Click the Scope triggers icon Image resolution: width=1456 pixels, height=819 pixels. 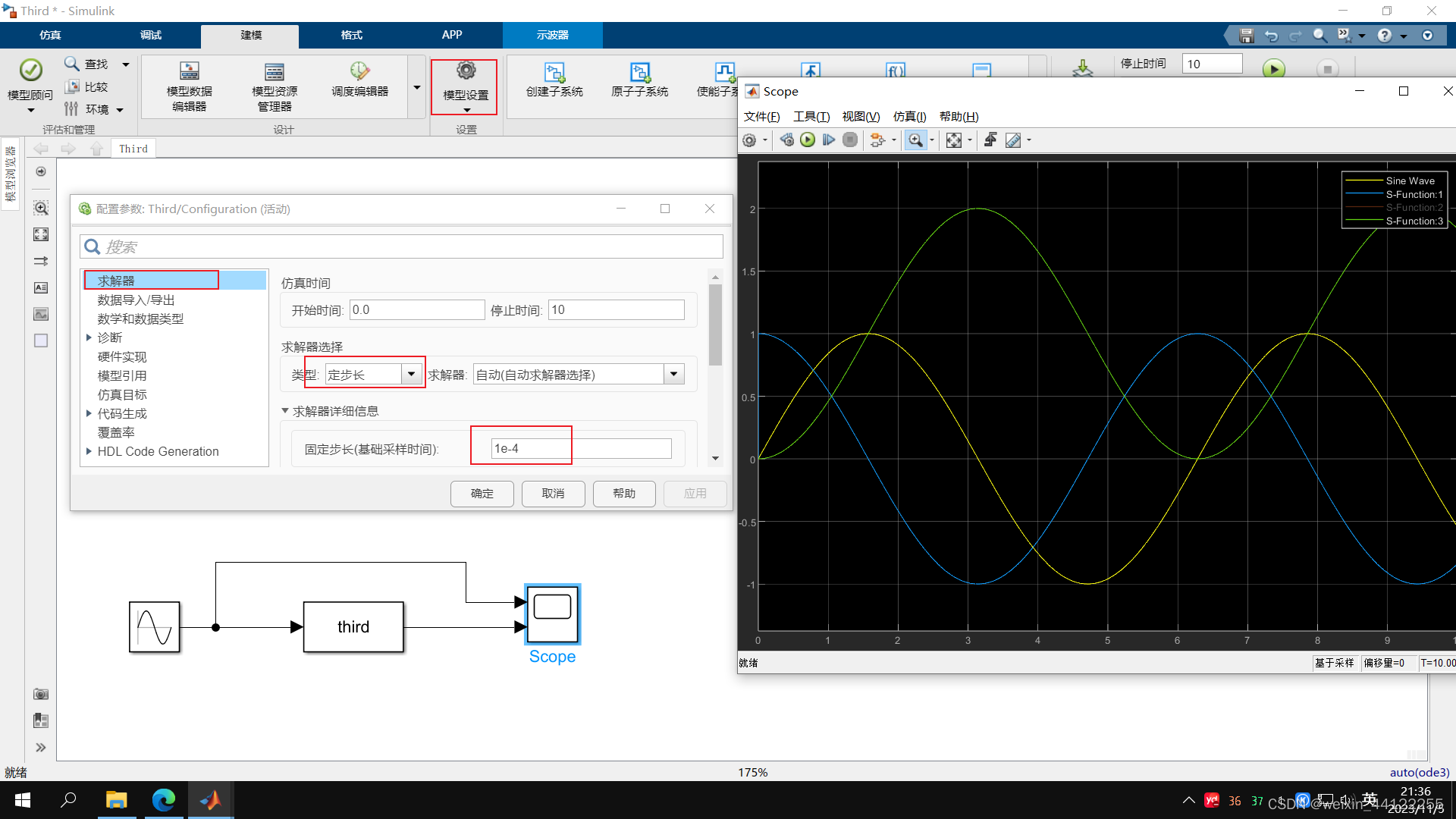point(990,140)
